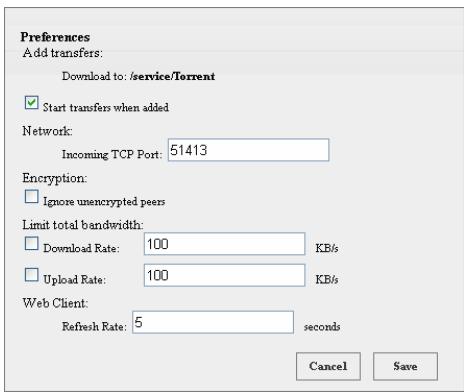Tick the Download Rate limit checkbox
This screenshot has width=464, height=392.
[x=32, y=243]
